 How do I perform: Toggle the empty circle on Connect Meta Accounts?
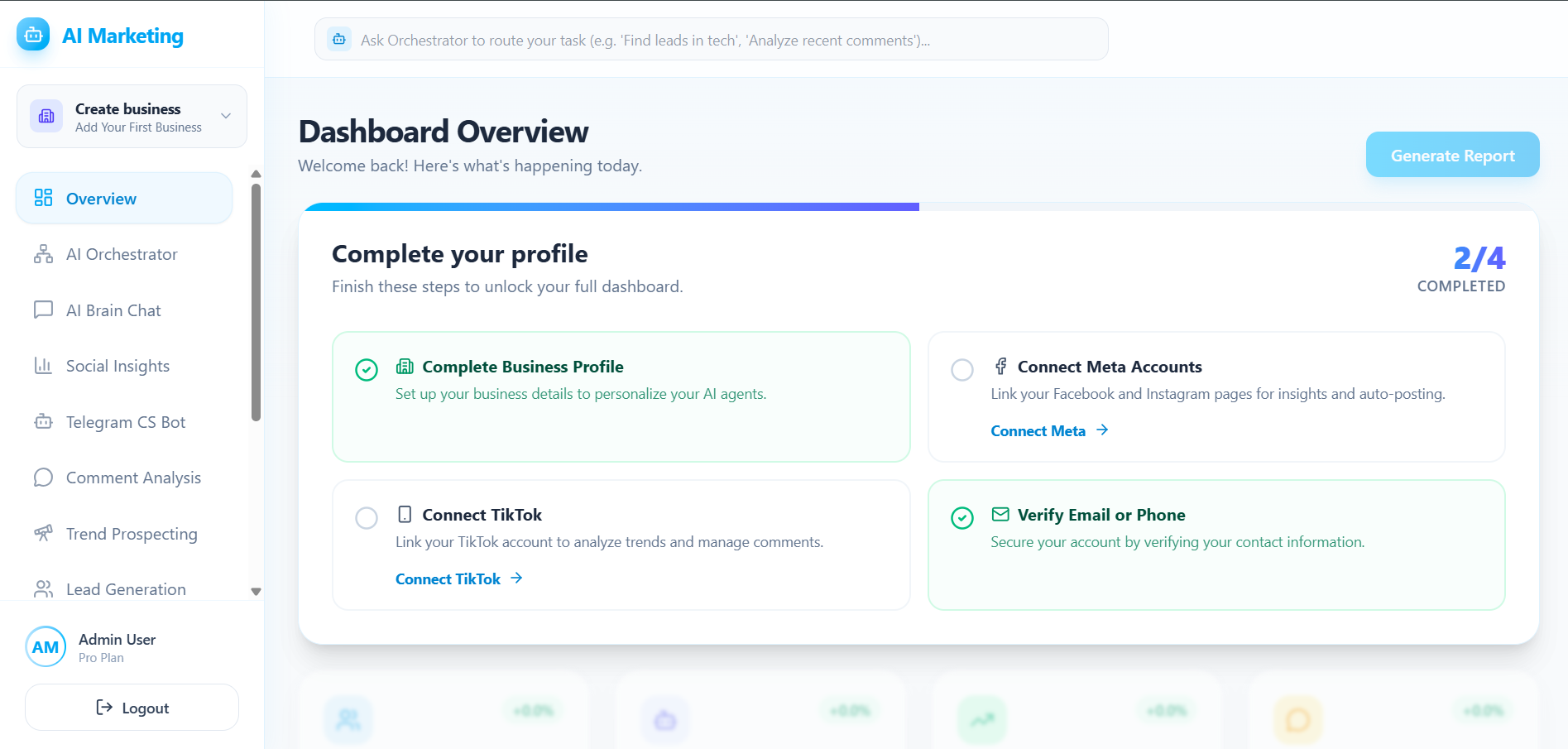tap(962, 369)
